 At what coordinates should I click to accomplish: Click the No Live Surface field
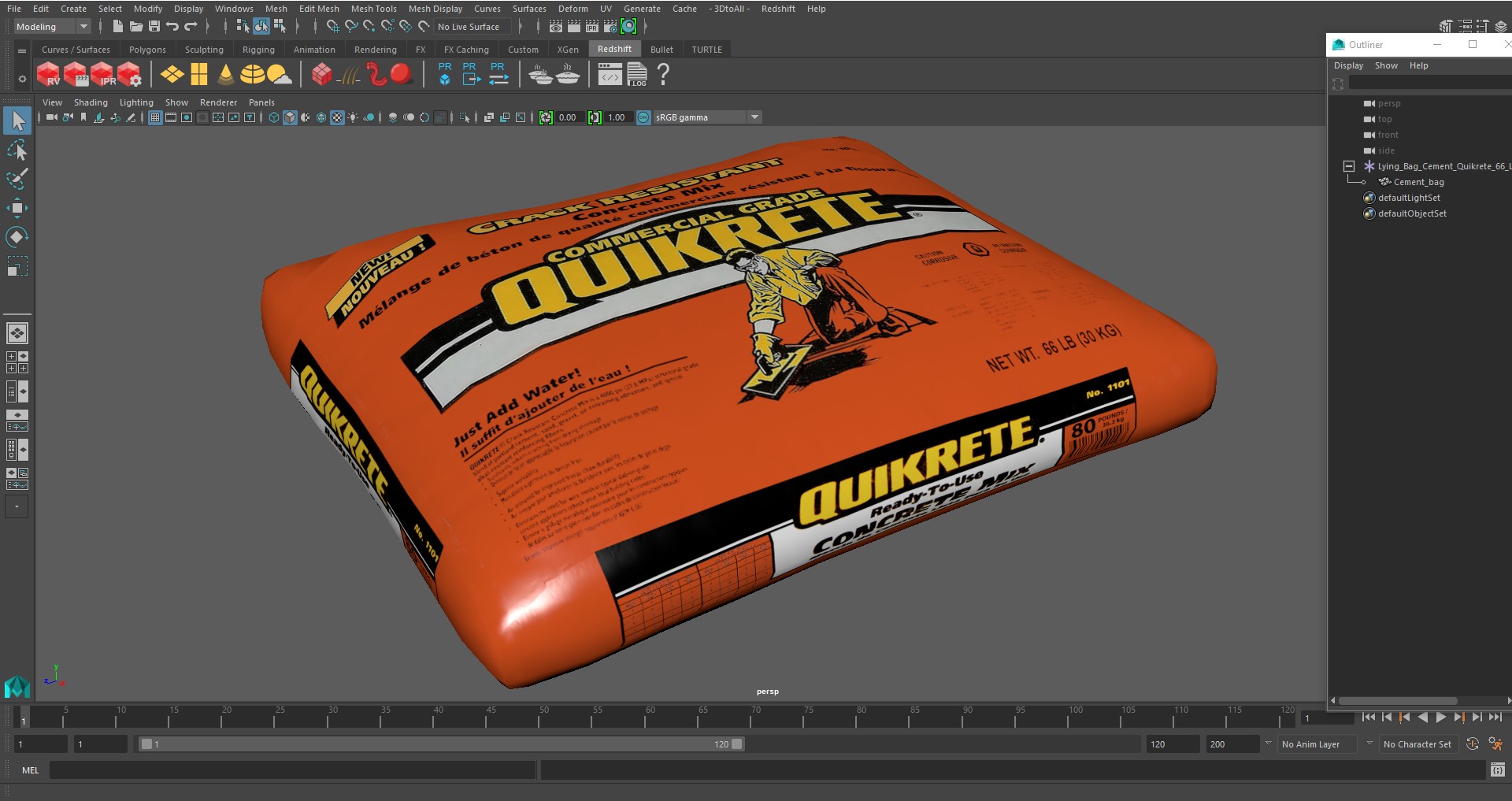pyautogui.click(x=473, y=27)
